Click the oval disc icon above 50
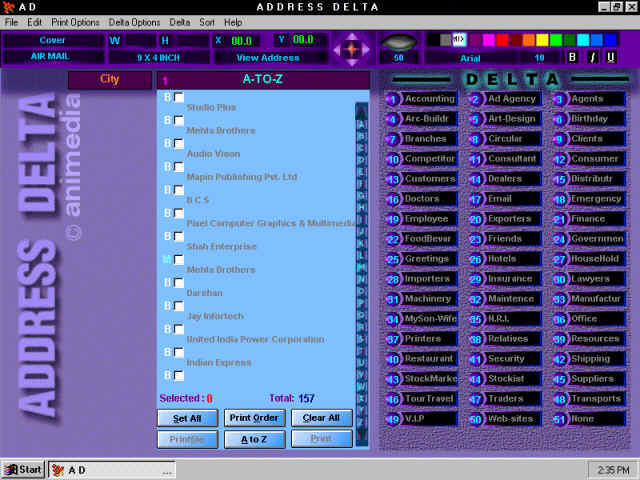 point(399,42)
